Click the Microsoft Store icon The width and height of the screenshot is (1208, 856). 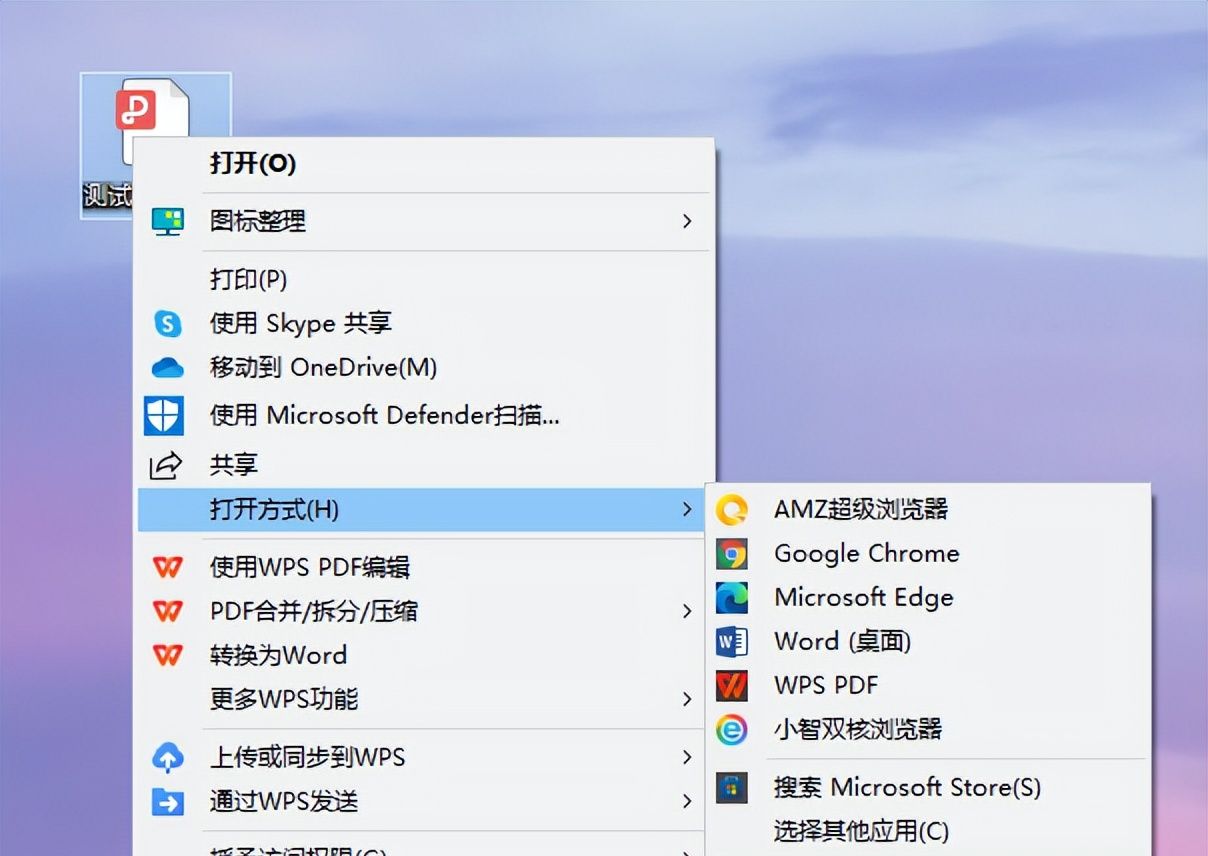click(732, 788)
